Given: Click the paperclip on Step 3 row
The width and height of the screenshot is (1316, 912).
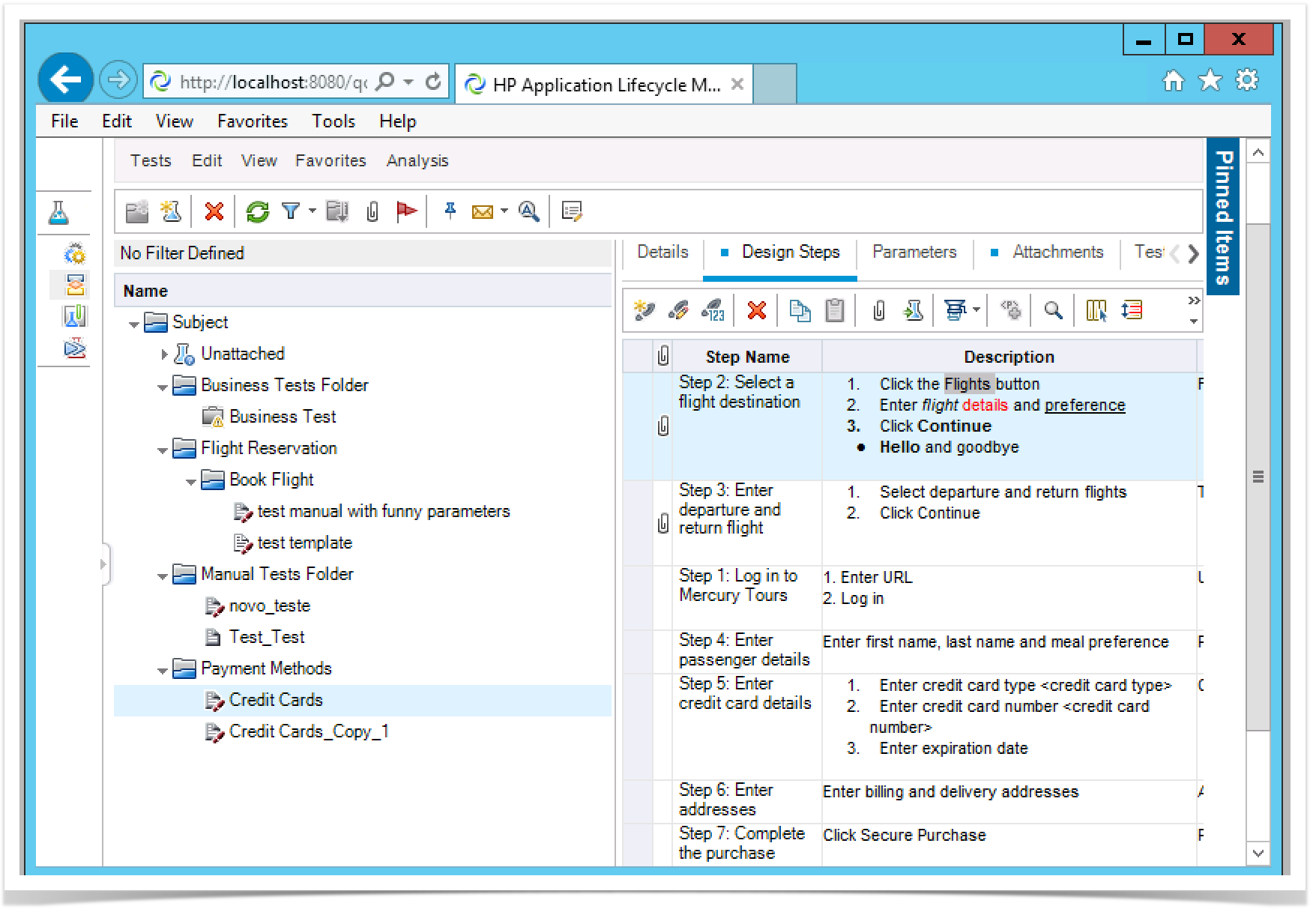Looking at the screenshot, I should coord(663,523).
